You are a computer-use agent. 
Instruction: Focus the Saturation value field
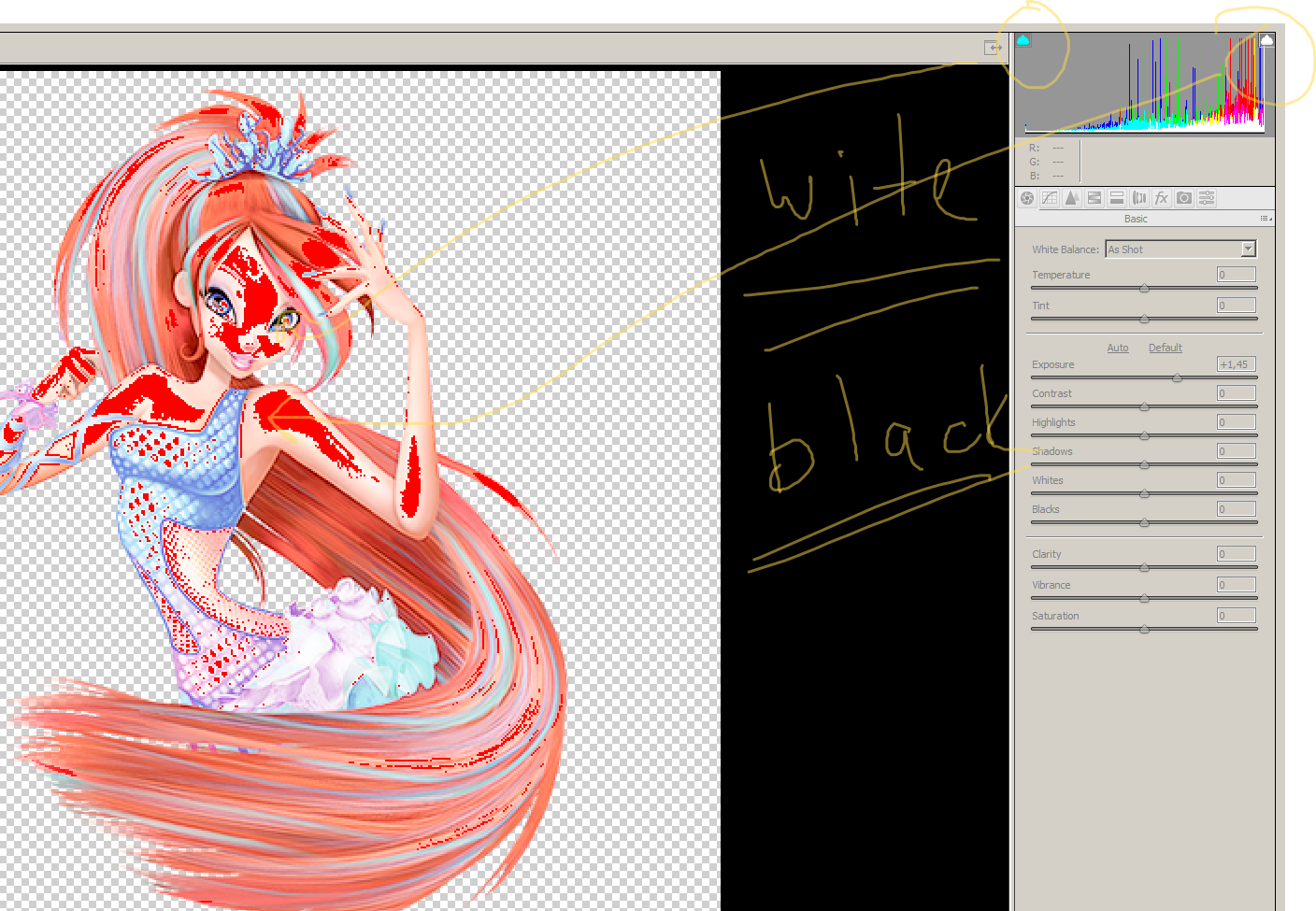click(1237, 616)
